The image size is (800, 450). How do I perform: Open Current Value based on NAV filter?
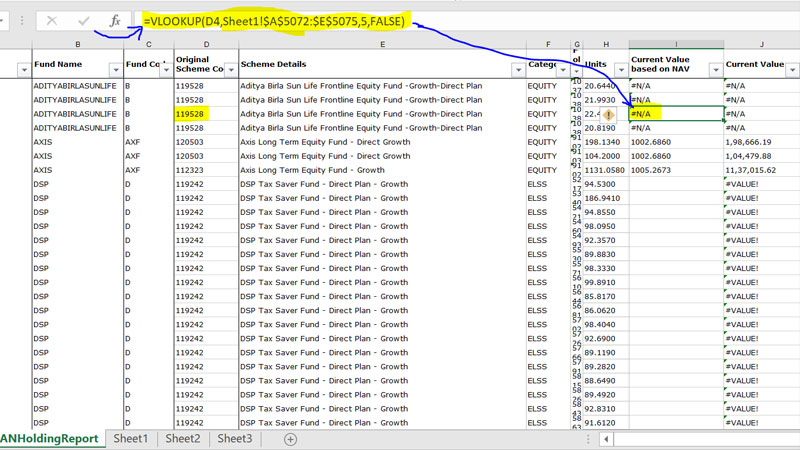716,70
